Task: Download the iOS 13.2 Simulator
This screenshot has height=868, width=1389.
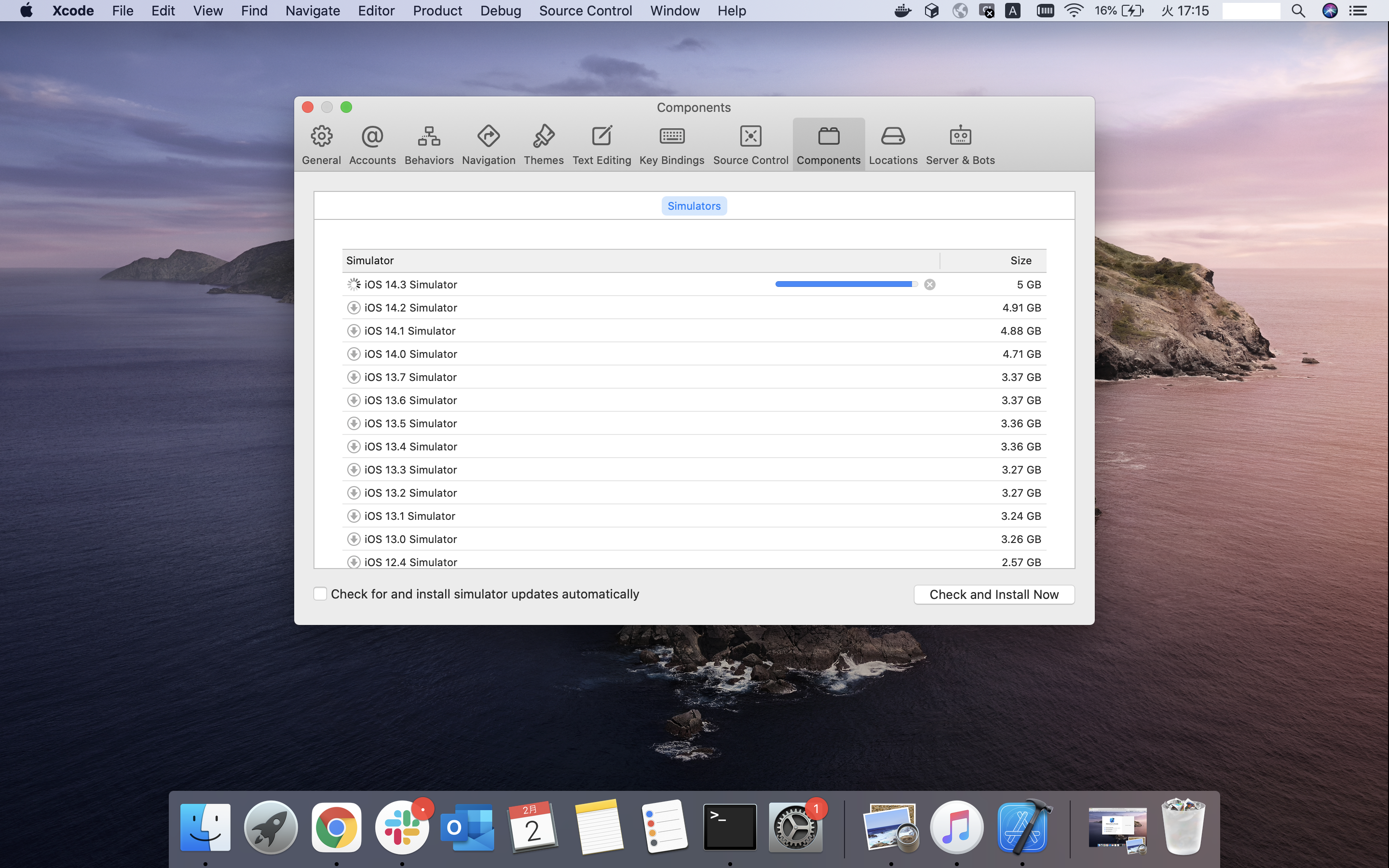Action: 354,493
